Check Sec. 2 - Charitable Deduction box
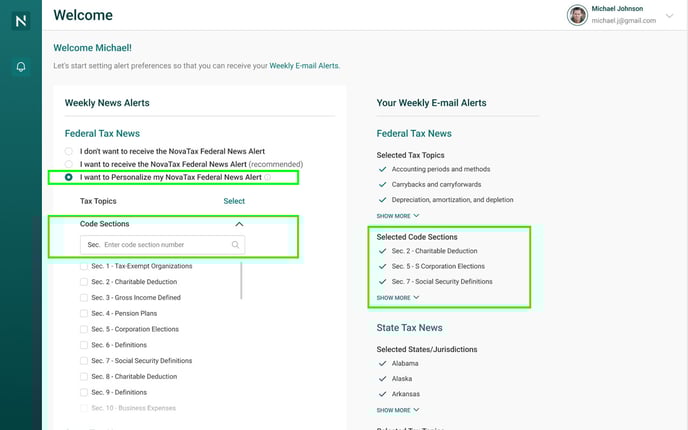Viewport: 688px width, 430px height. [x=84, y=282]
